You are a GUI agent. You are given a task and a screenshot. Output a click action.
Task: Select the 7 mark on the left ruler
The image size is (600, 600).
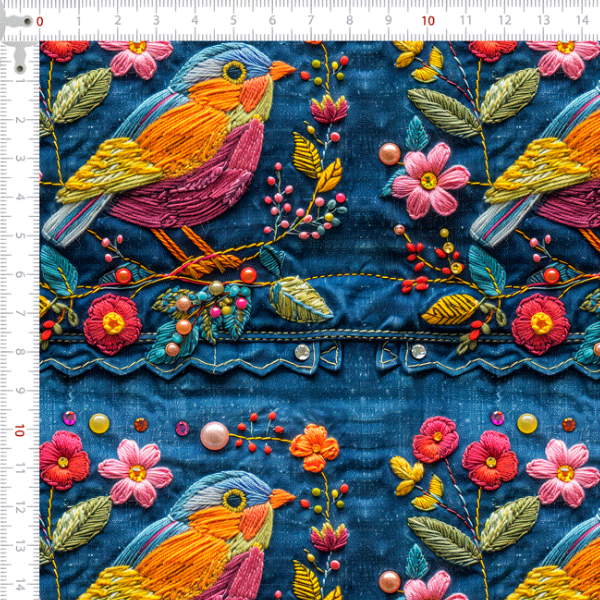click(x=21, y=312)
